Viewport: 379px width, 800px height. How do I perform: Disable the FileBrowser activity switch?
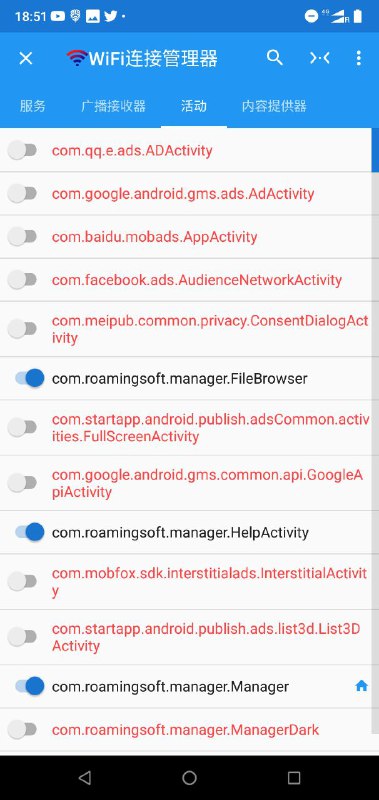tap(30, 378)
